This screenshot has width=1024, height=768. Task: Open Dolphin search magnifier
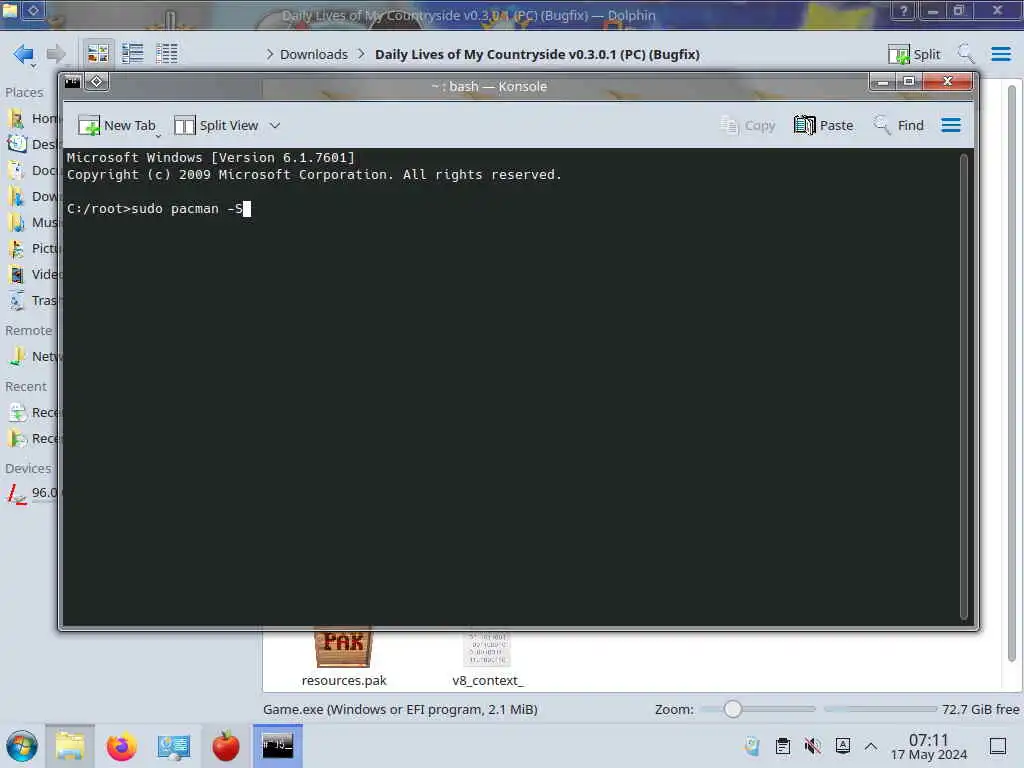click(966, 54)
